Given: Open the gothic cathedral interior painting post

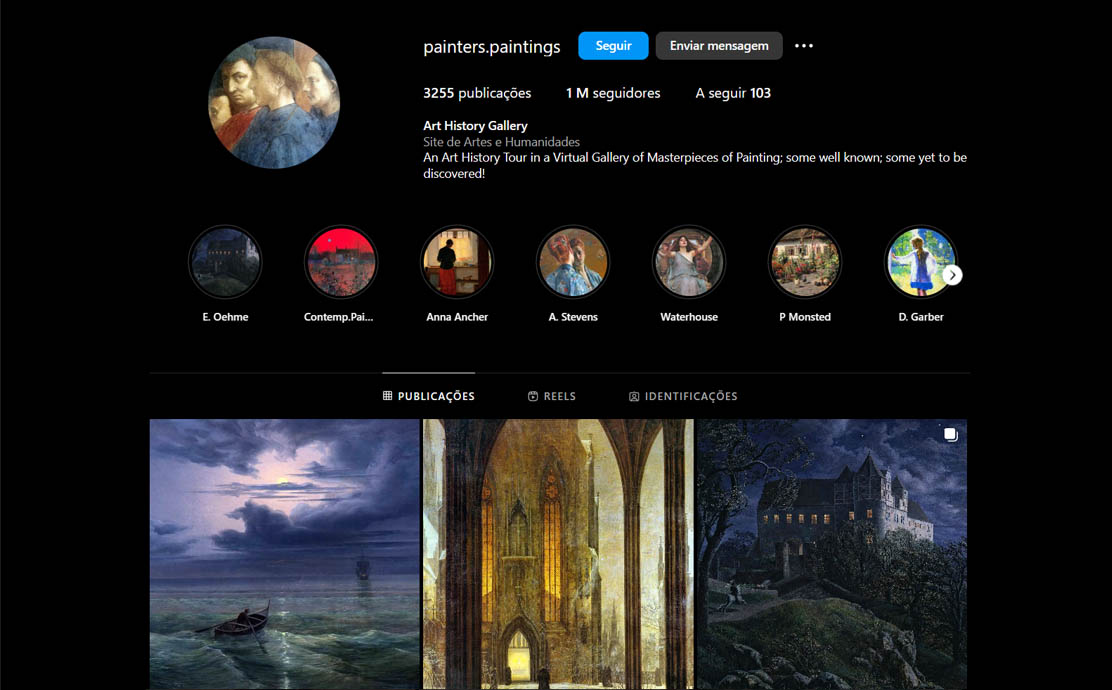Looking at the screenshot, I should pyautogui.click(x=558, y=554).
